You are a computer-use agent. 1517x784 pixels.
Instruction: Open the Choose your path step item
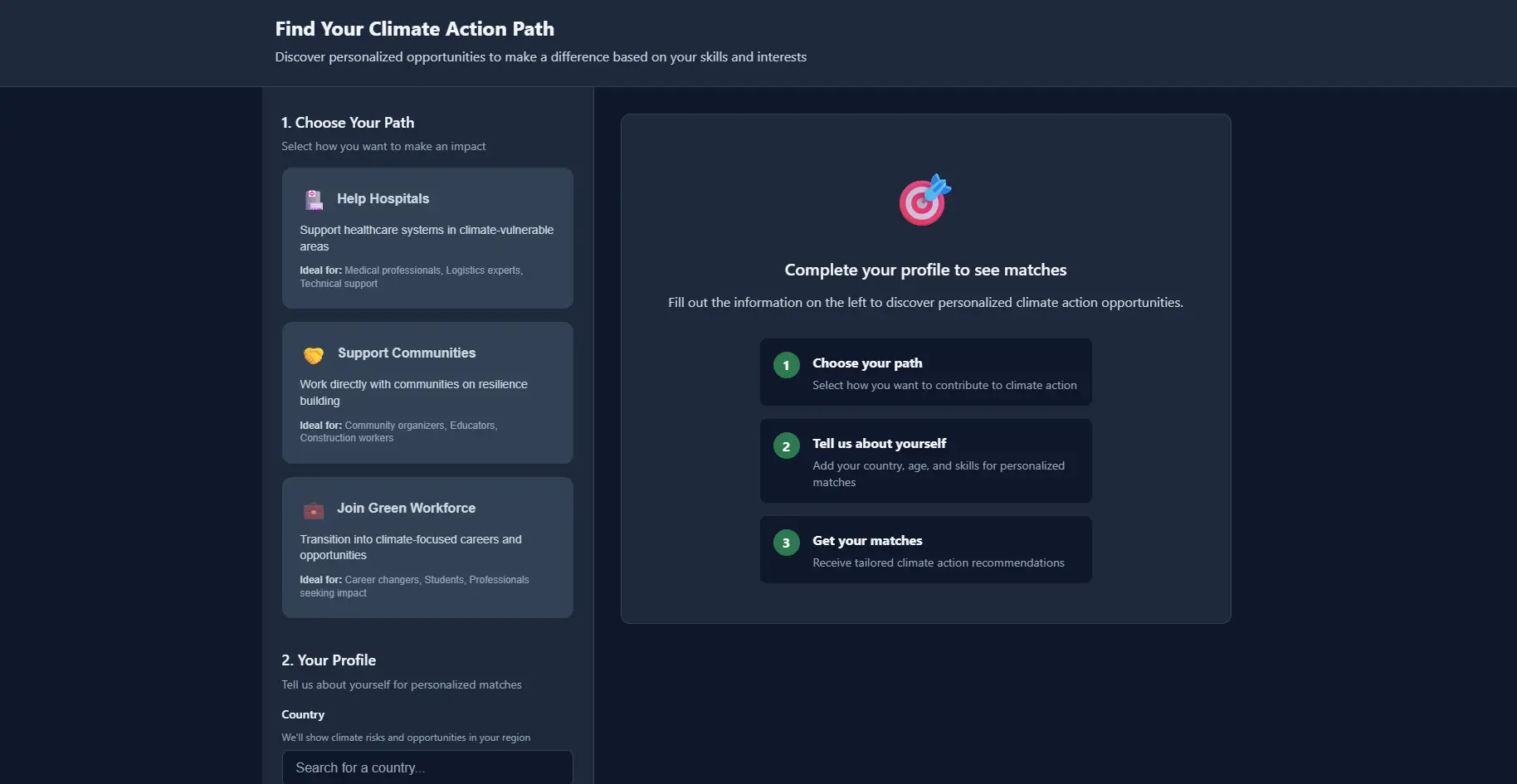pos(925,373)
